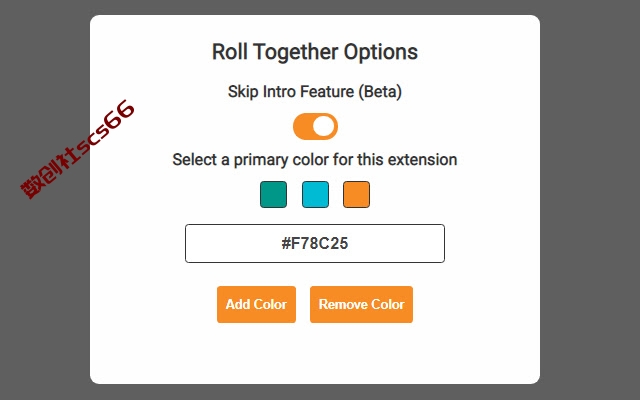Click the #F78C25 hex color input field

pyautogui.click(x=315, y=243)
